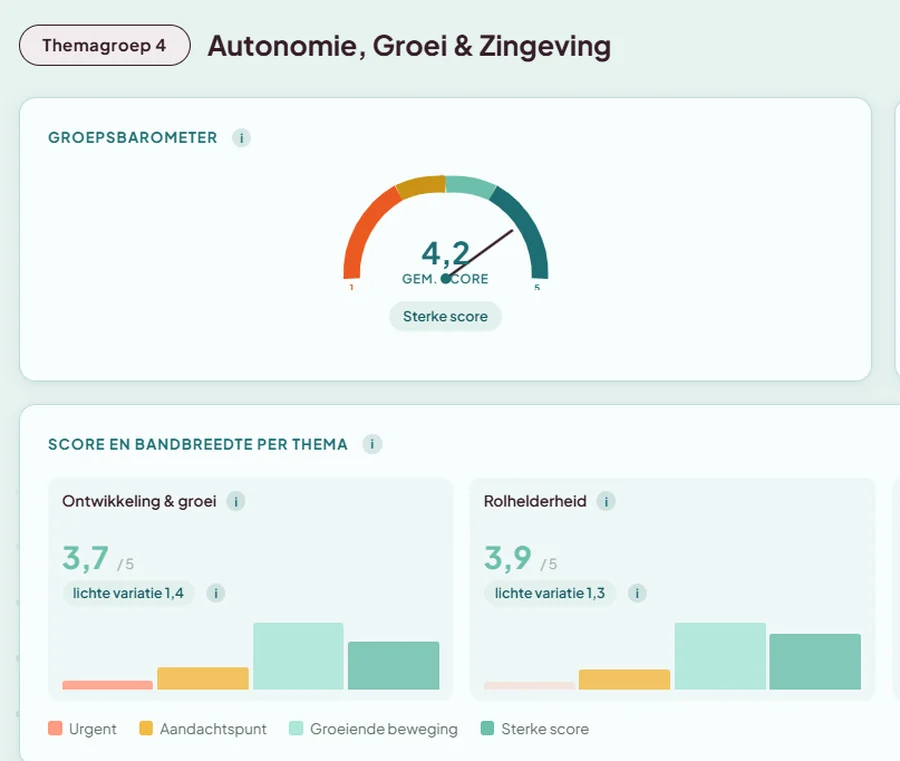Click the Rolhelderheid score 3,9

pyautogui.click(x=508, y=558)
